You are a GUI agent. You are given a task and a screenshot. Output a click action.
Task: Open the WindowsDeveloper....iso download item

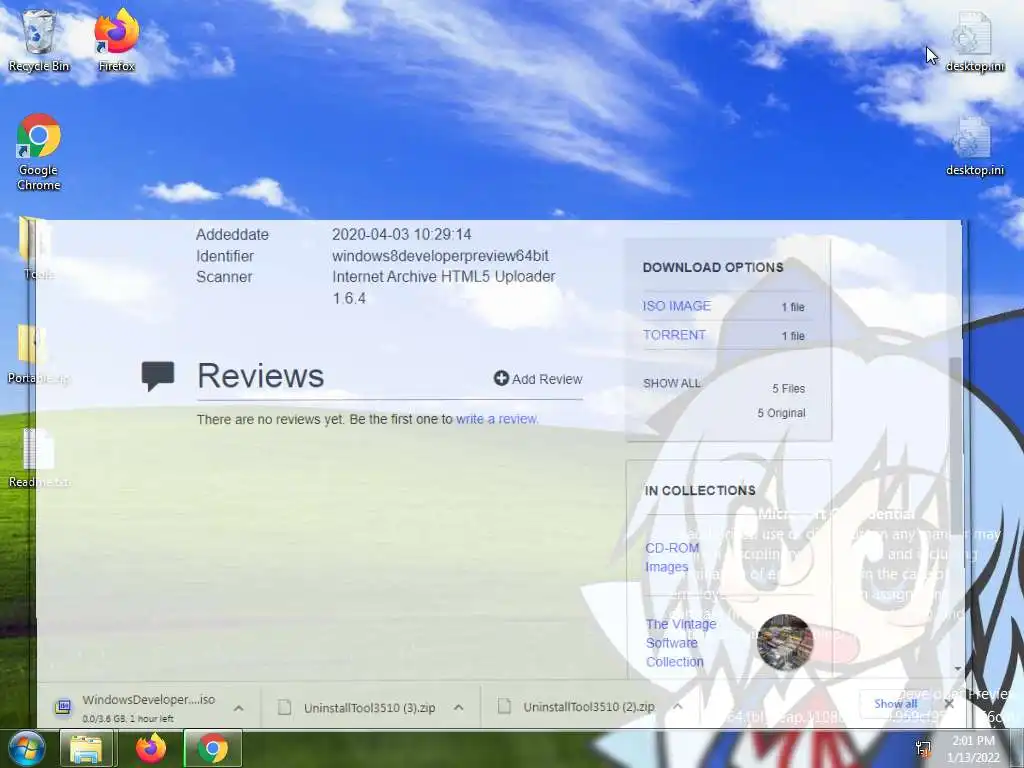[149, 708]
